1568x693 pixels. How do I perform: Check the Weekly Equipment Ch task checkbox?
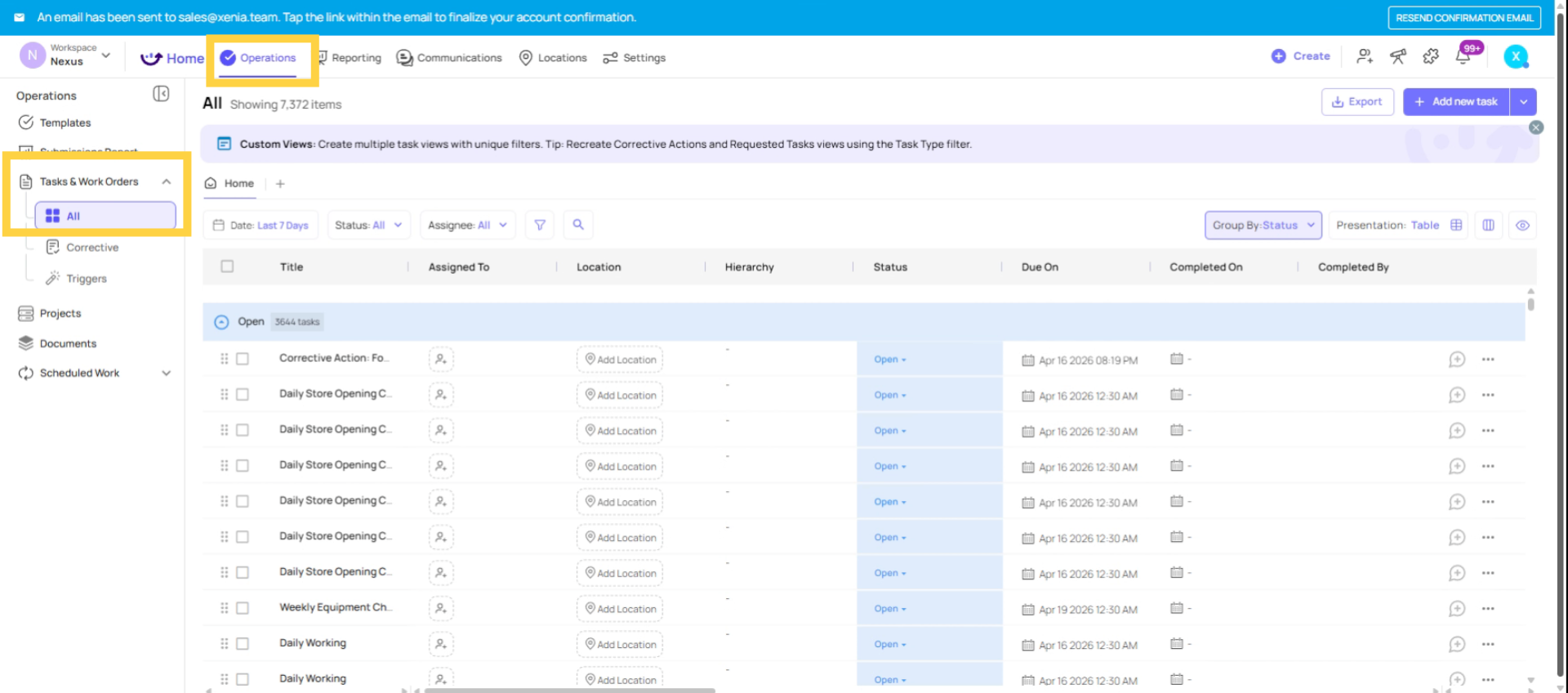tap(243, 608)
